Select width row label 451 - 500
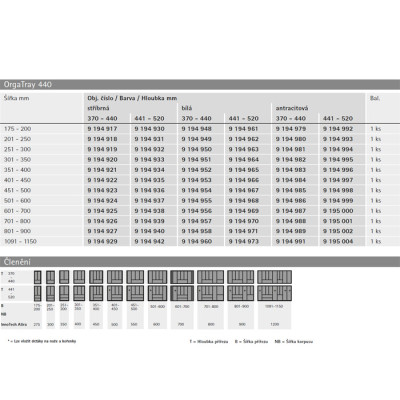Screen dimensions: 400x400 17,190
